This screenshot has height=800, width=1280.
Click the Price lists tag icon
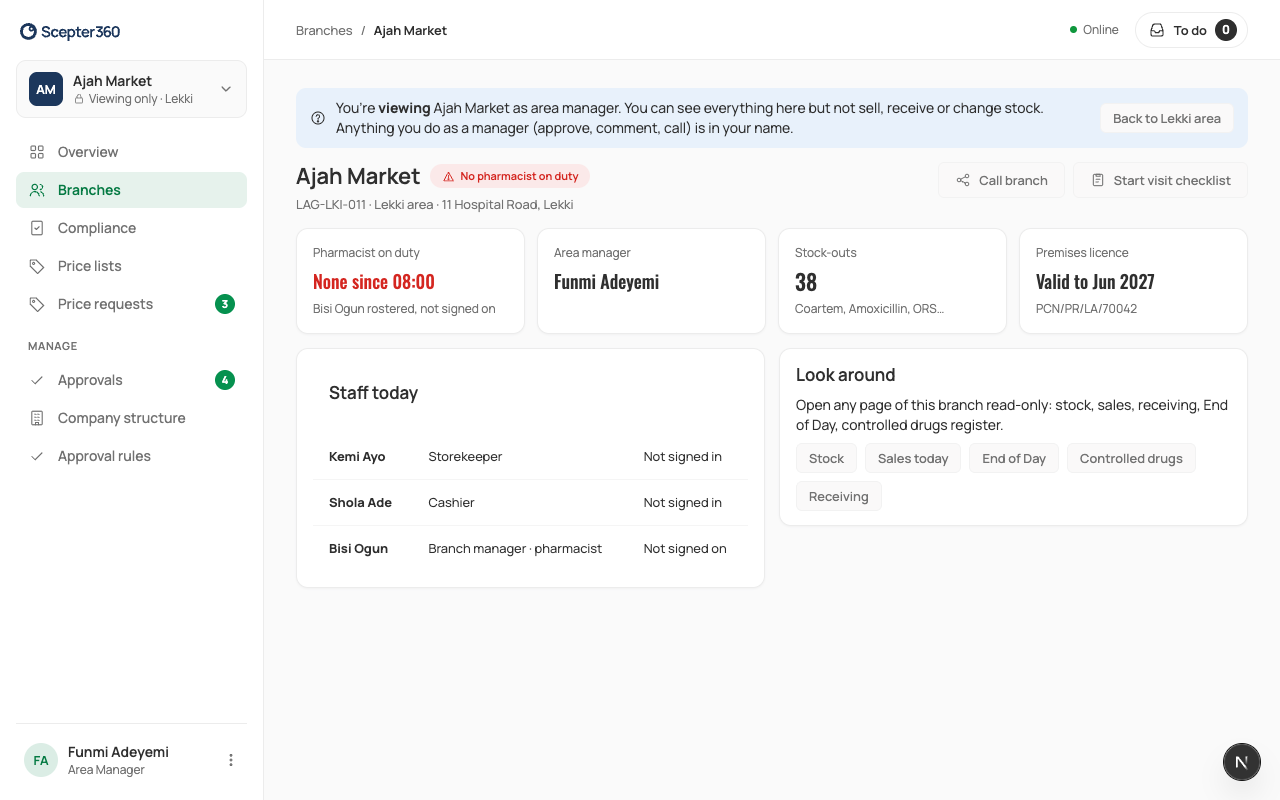(x=37, y=266)
